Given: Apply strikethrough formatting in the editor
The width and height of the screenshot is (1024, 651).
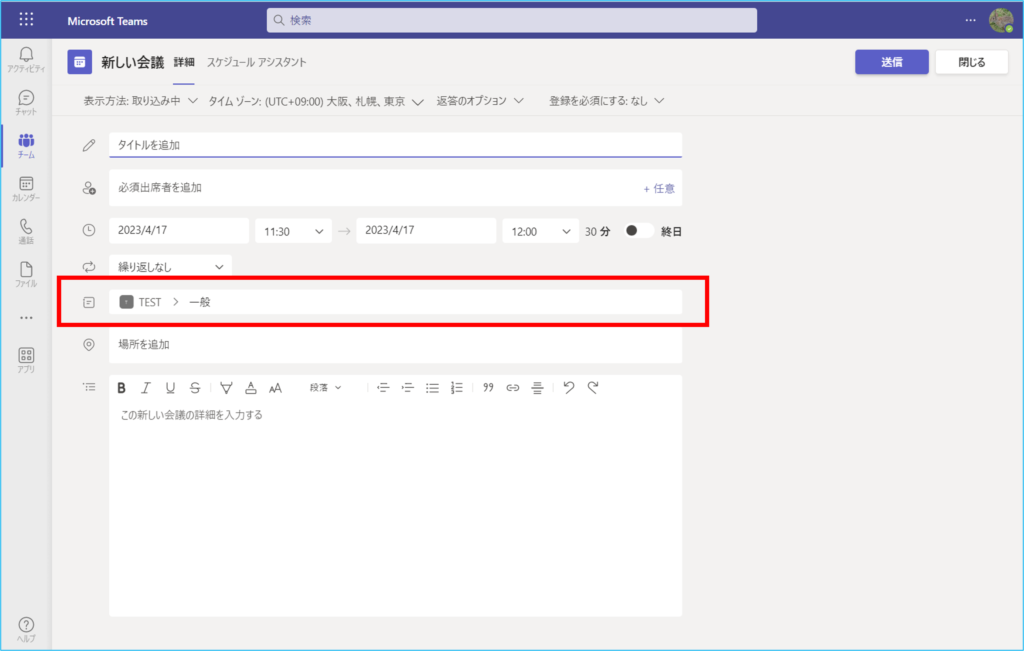Looking at the screenshot, I should (195, 388).
